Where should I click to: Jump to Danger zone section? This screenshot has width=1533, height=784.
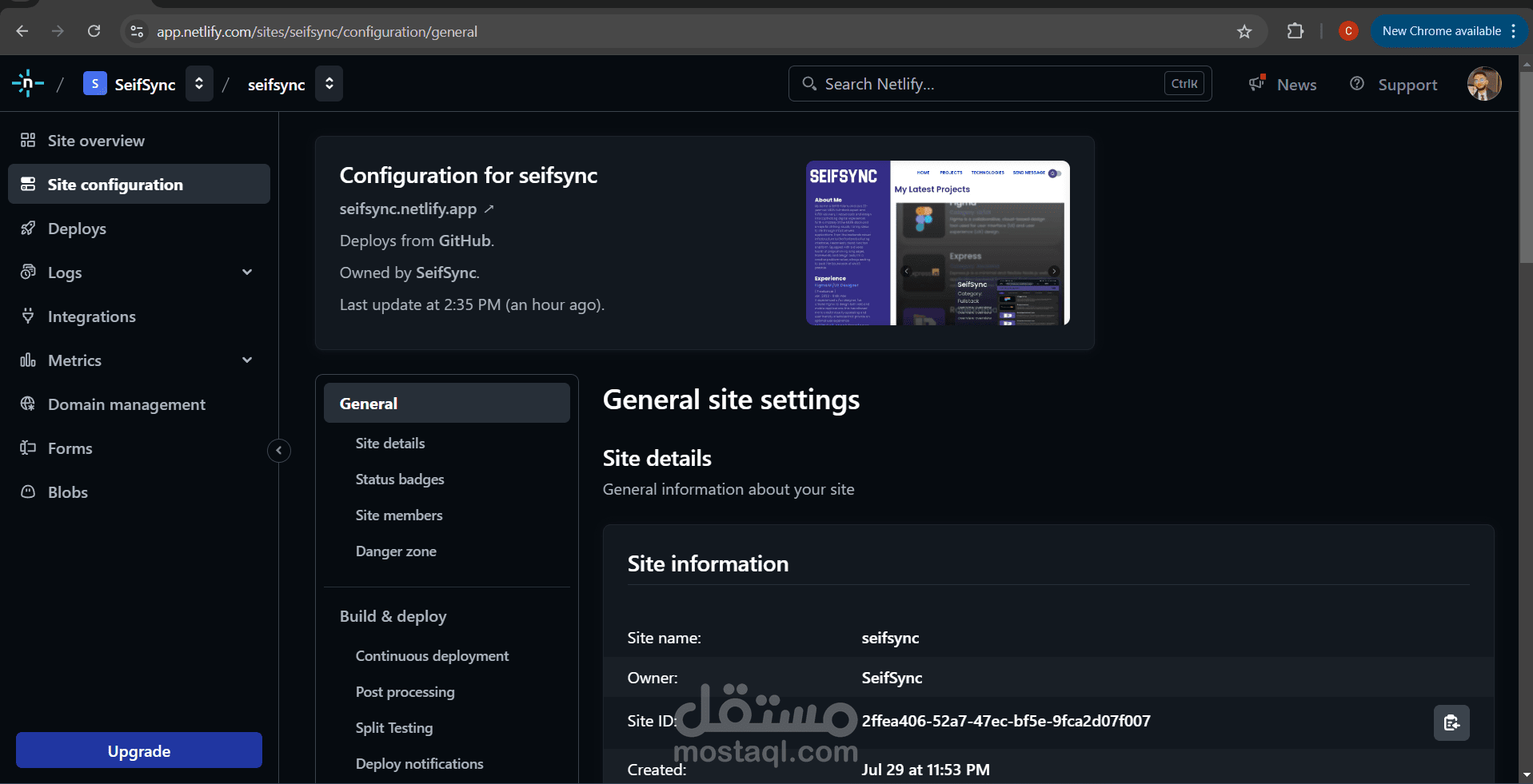(x=396, y=551)
